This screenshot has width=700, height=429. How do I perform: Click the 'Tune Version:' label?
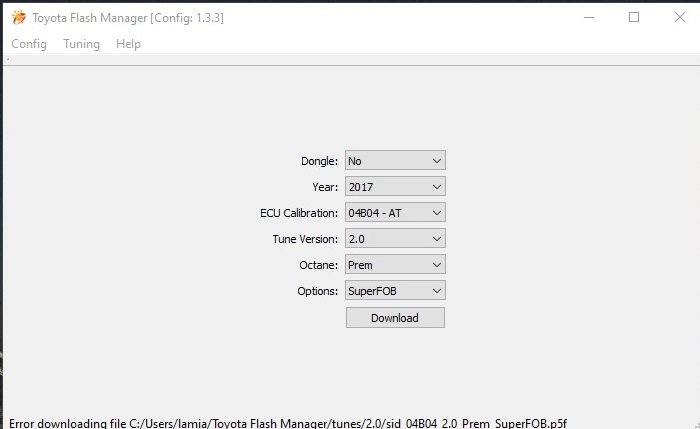pos(305,239)
